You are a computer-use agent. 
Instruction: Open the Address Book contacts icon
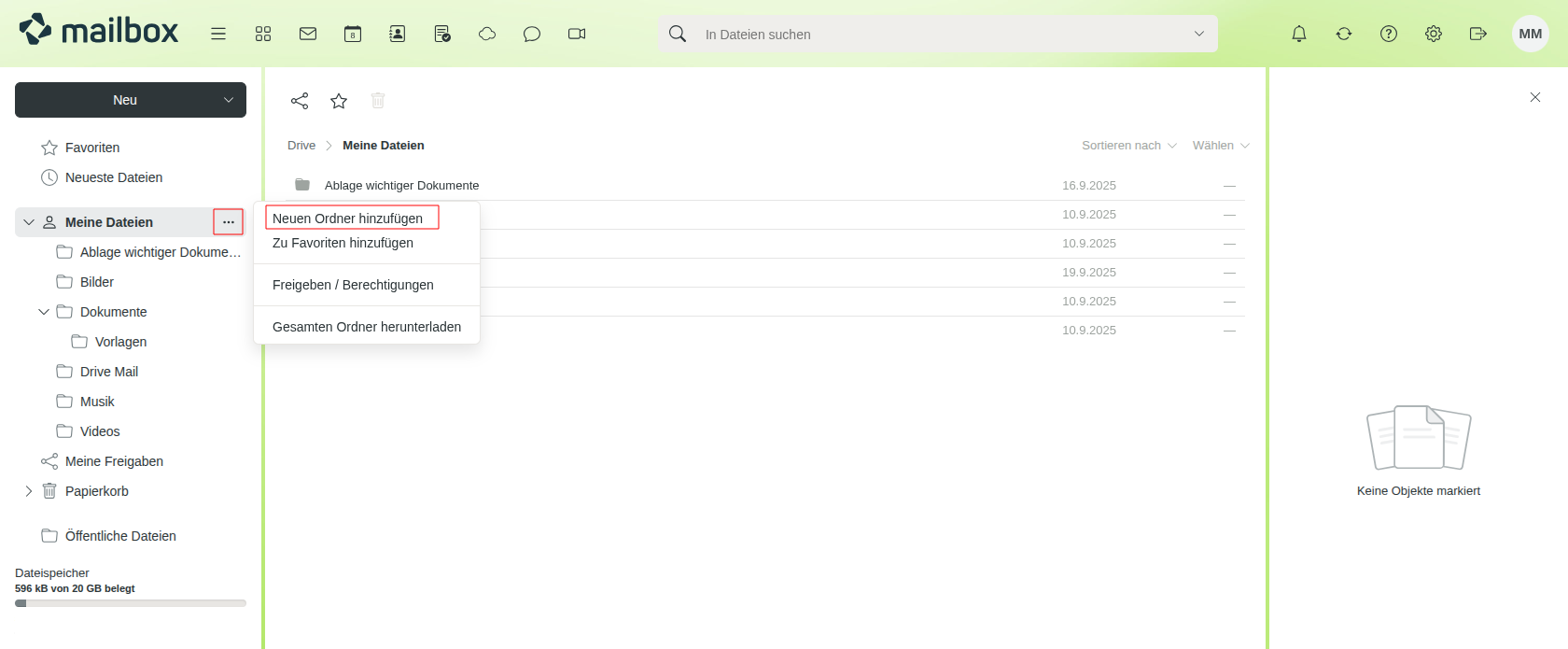click(398, 34)
